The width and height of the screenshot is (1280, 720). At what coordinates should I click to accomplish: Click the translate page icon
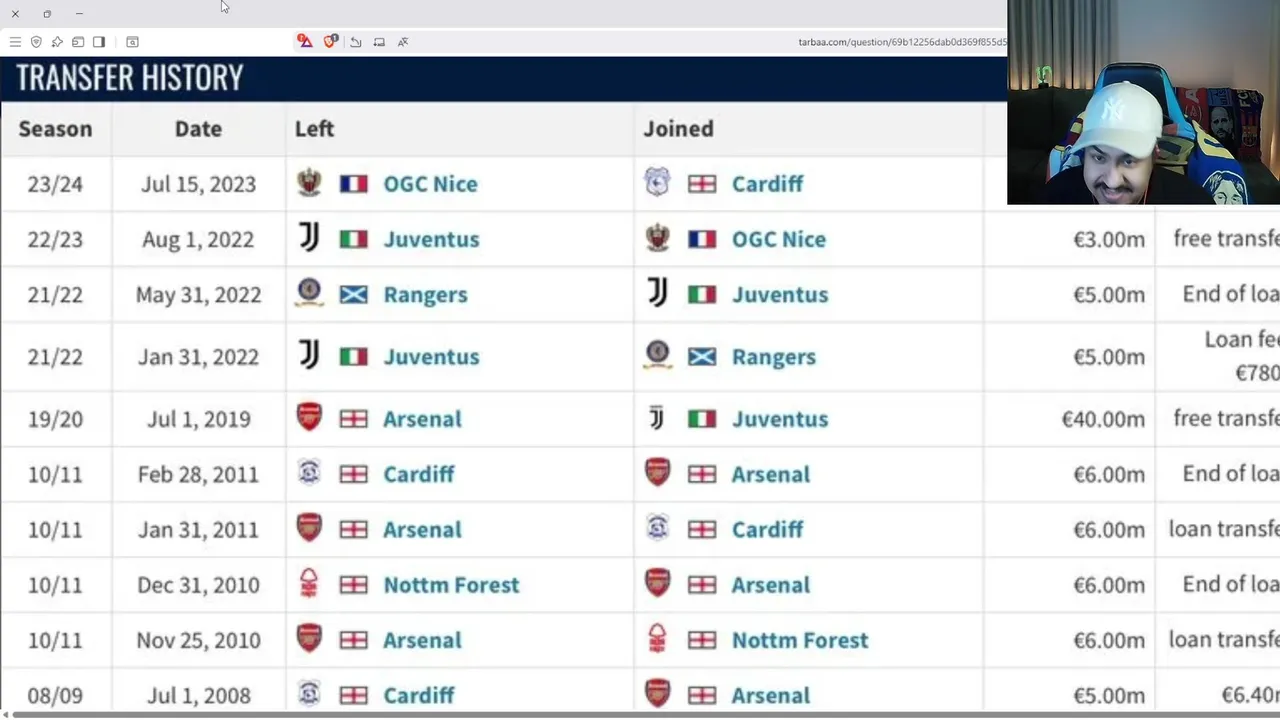[403, 42]
